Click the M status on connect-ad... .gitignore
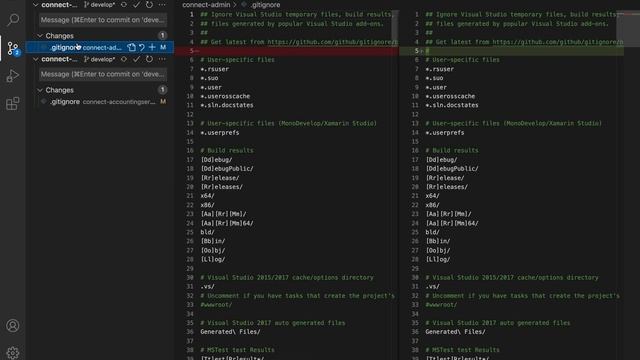 163,47
